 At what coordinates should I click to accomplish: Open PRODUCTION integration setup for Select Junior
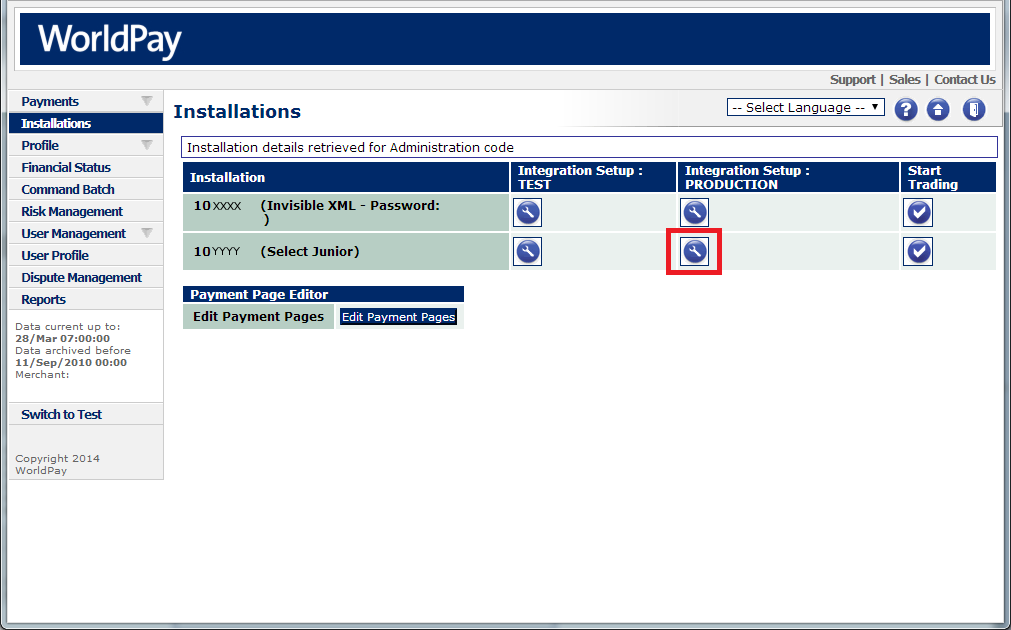[x=694, y=251]
